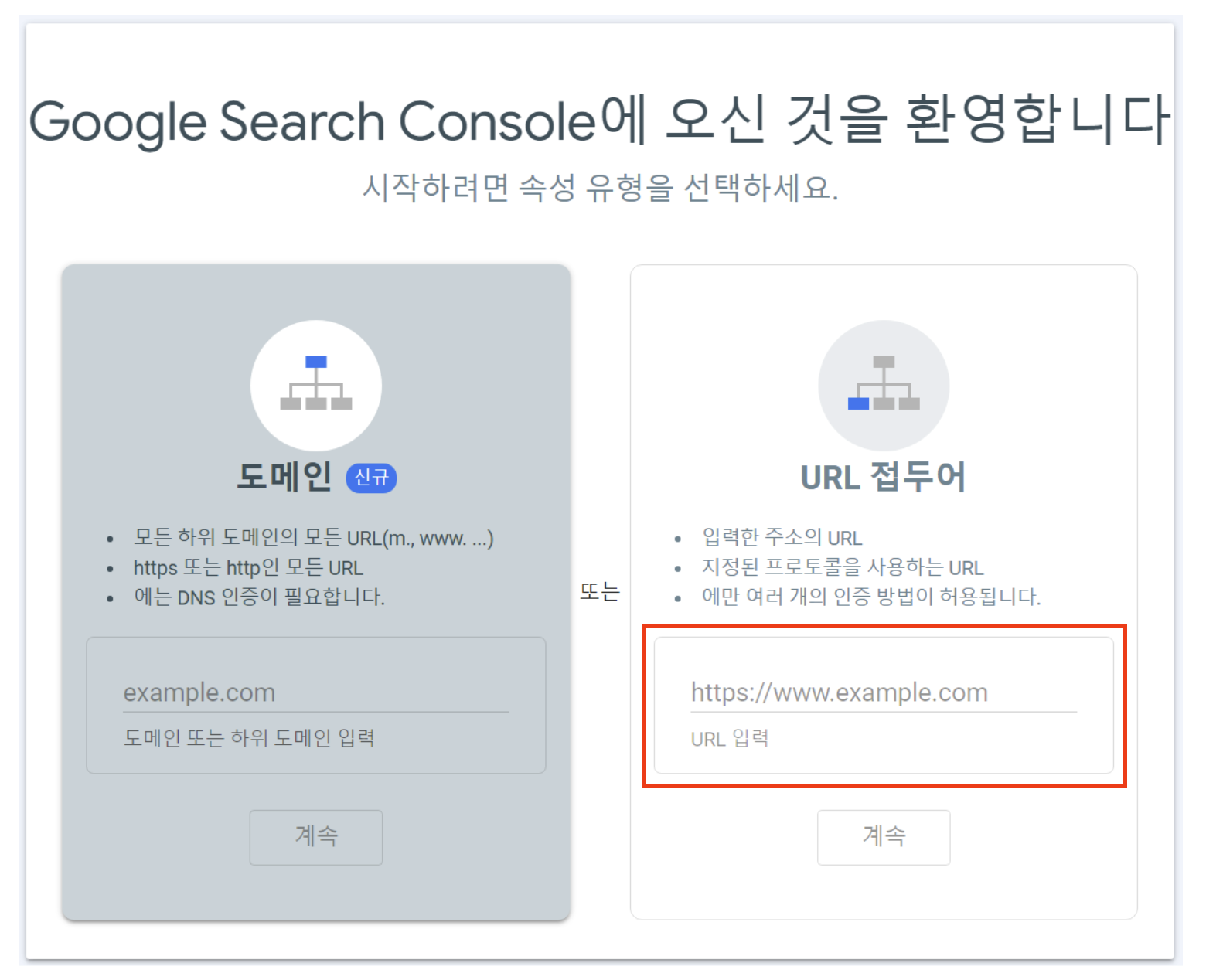Image resolution: width=1206 pixels, height=980 pixels.
Task: Click the 도메인 또는 하위 도메인 입력 helper label
Action: click(x=249, y=738)
